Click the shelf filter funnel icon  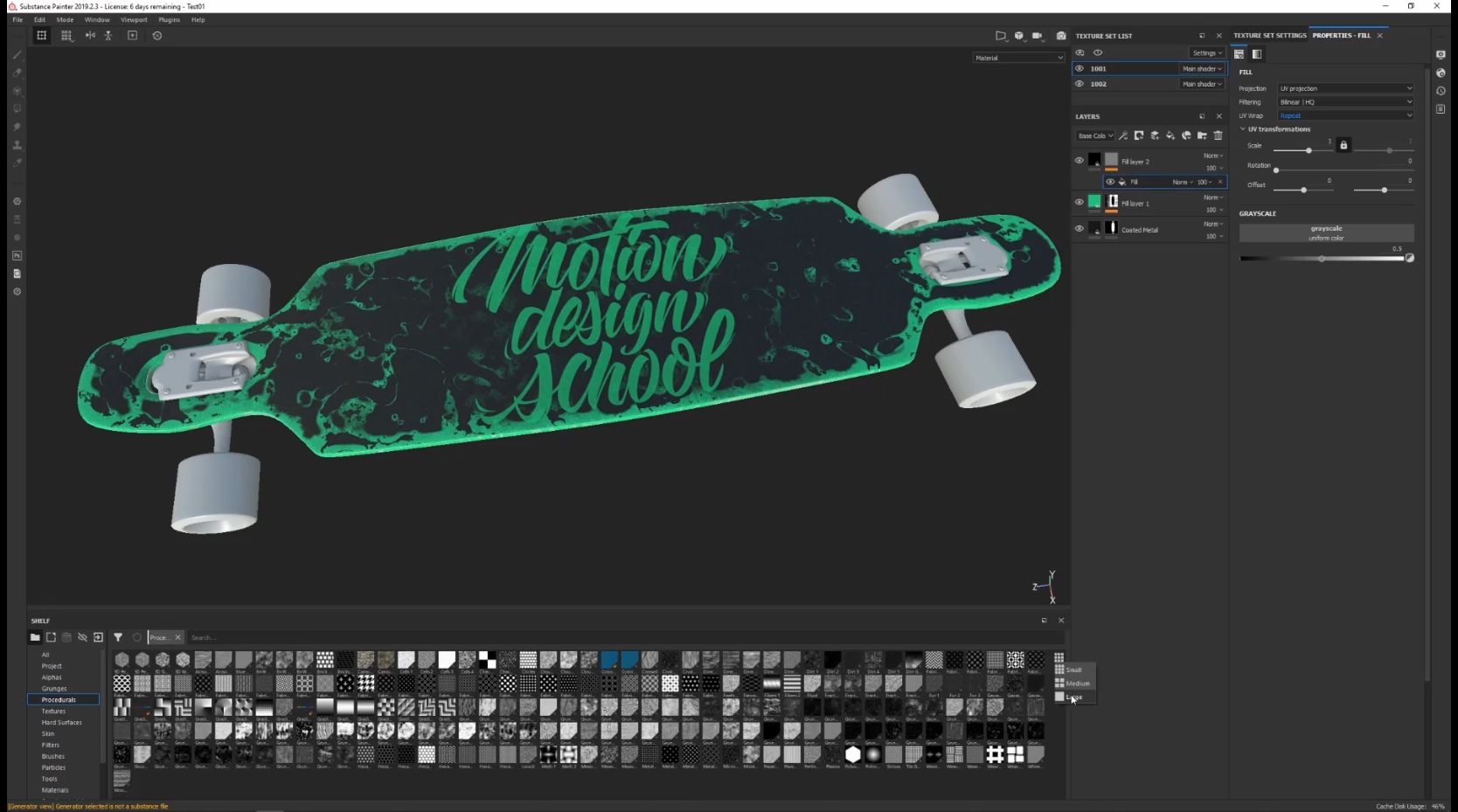click(x=118, y=637)
